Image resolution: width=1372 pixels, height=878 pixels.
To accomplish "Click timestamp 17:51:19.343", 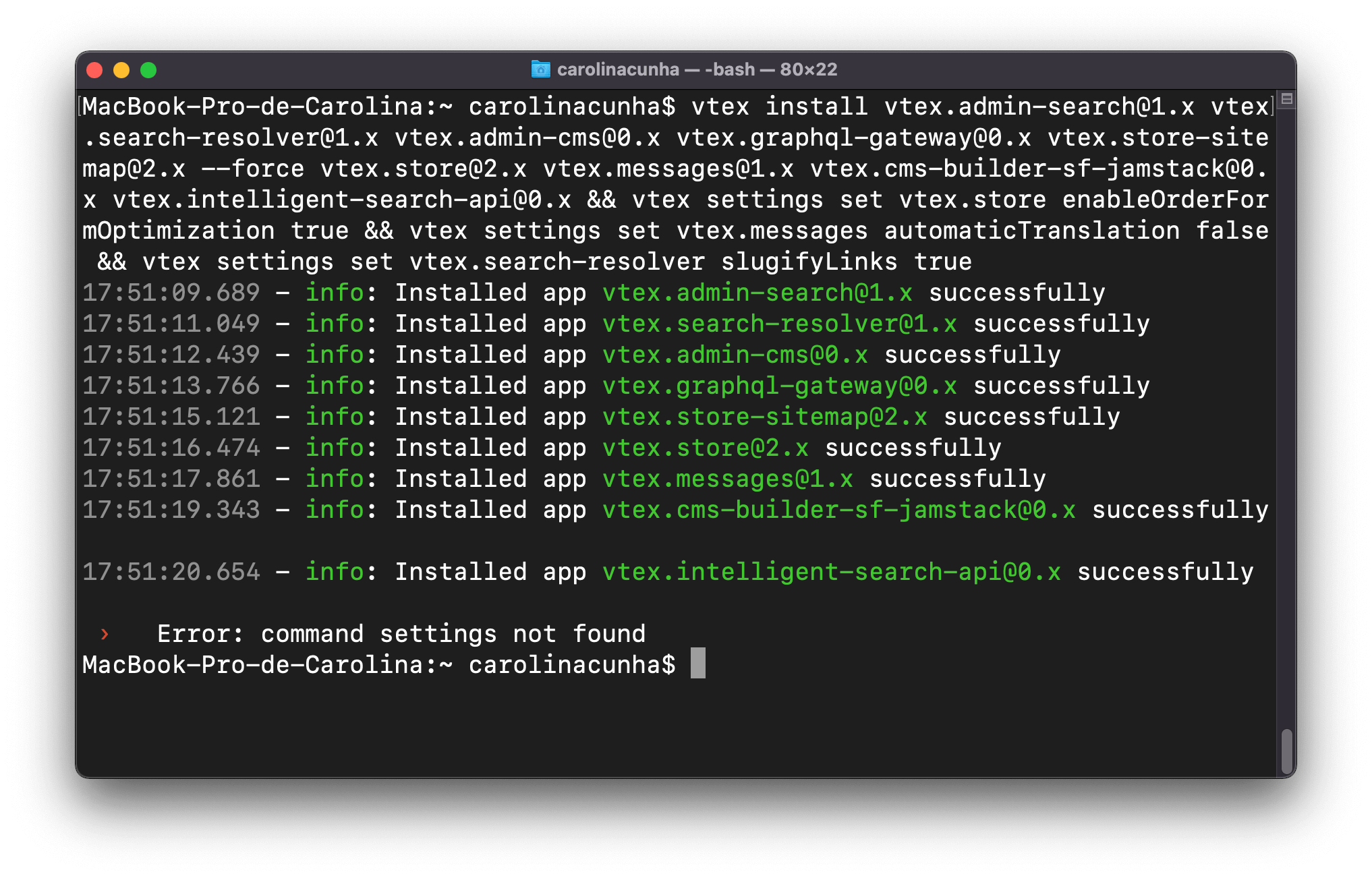I will coord(171,510).
